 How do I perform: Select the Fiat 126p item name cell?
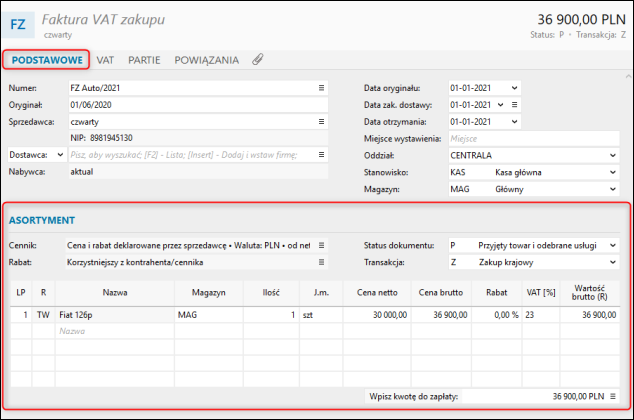(115, 314)
